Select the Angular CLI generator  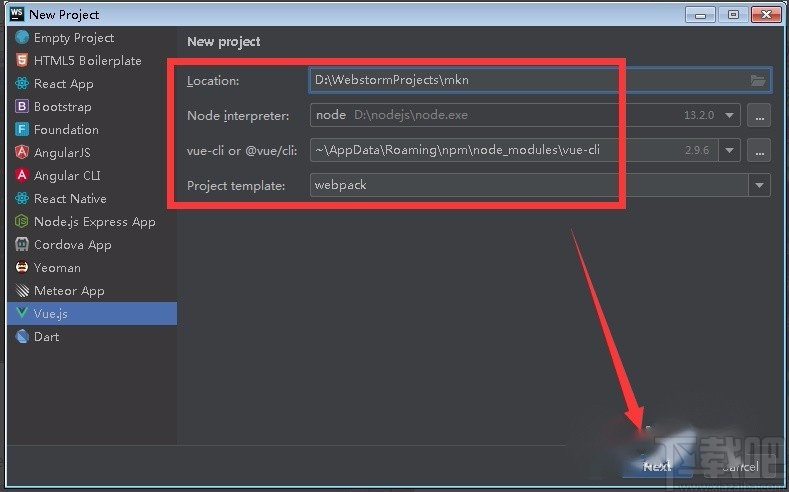[92, 176]
